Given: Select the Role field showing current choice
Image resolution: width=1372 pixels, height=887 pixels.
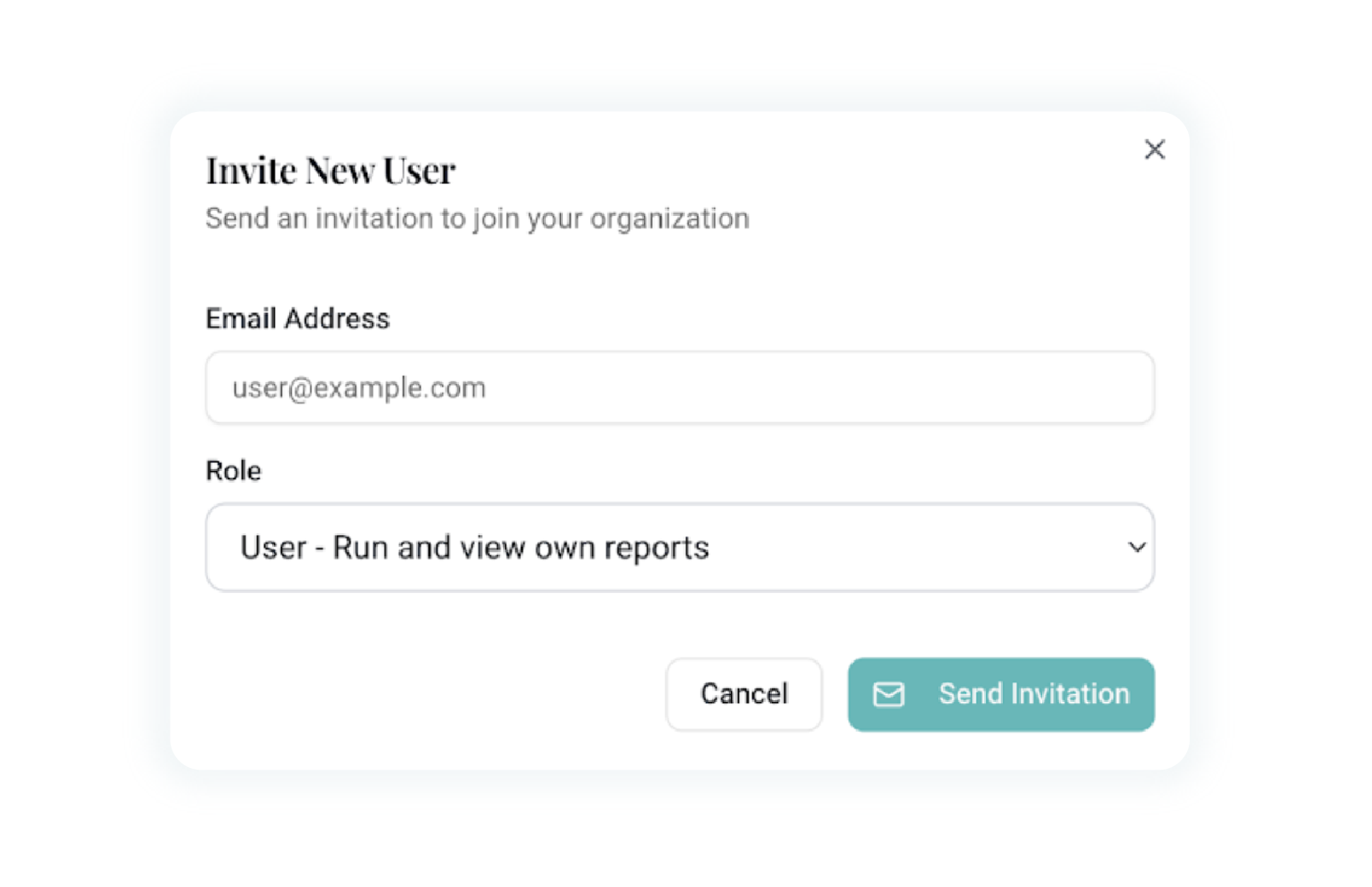Looking at the screenshot, I should [x=679, y=547].
